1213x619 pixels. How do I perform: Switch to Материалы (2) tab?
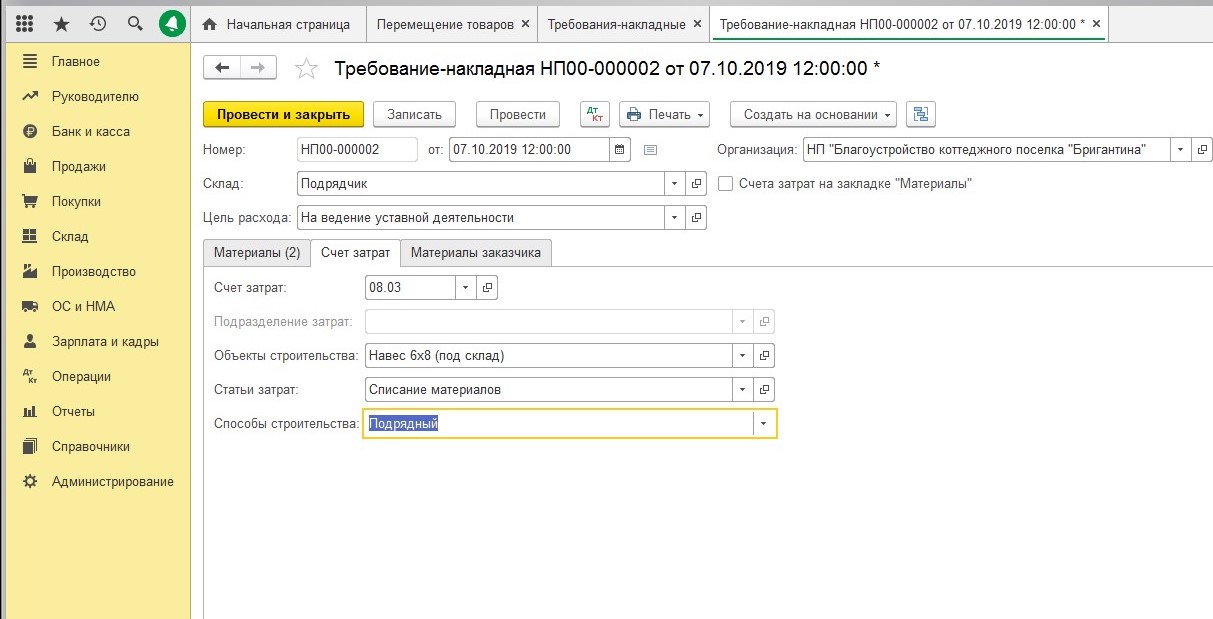pos(256,253)
